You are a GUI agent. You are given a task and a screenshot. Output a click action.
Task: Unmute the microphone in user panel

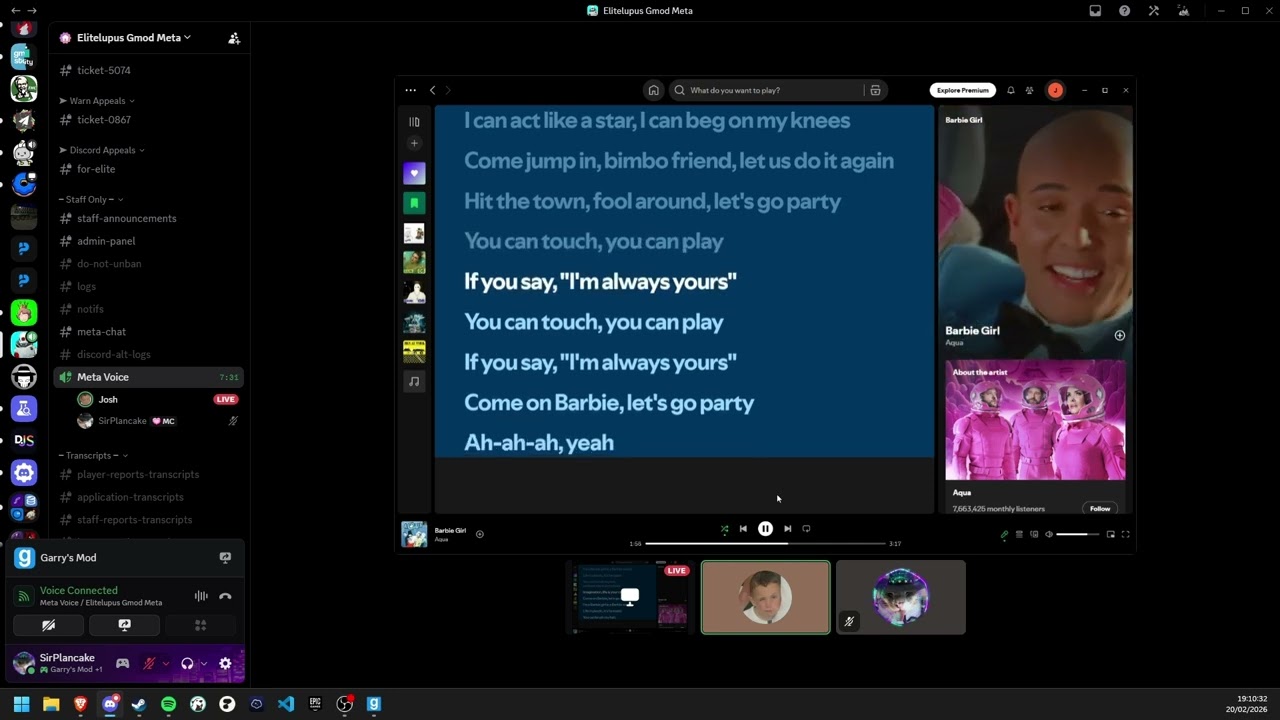[x=149, y=663]
